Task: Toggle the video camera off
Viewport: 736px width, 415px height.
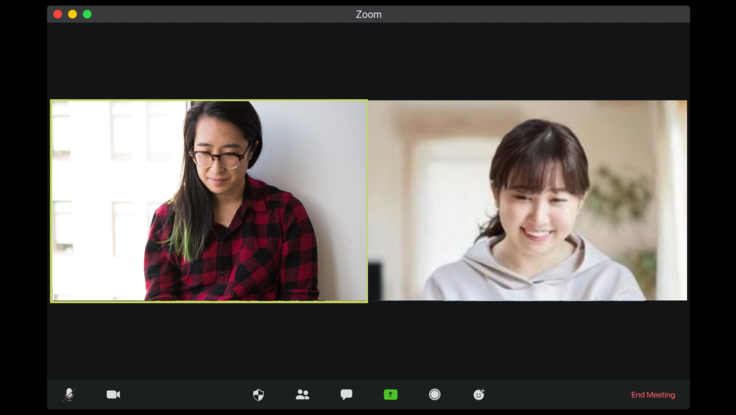Action: 113,394
